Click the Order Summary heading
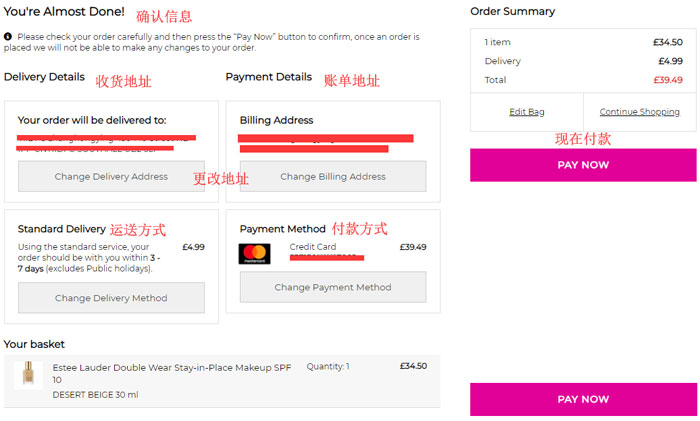 (x=512, y=12)
